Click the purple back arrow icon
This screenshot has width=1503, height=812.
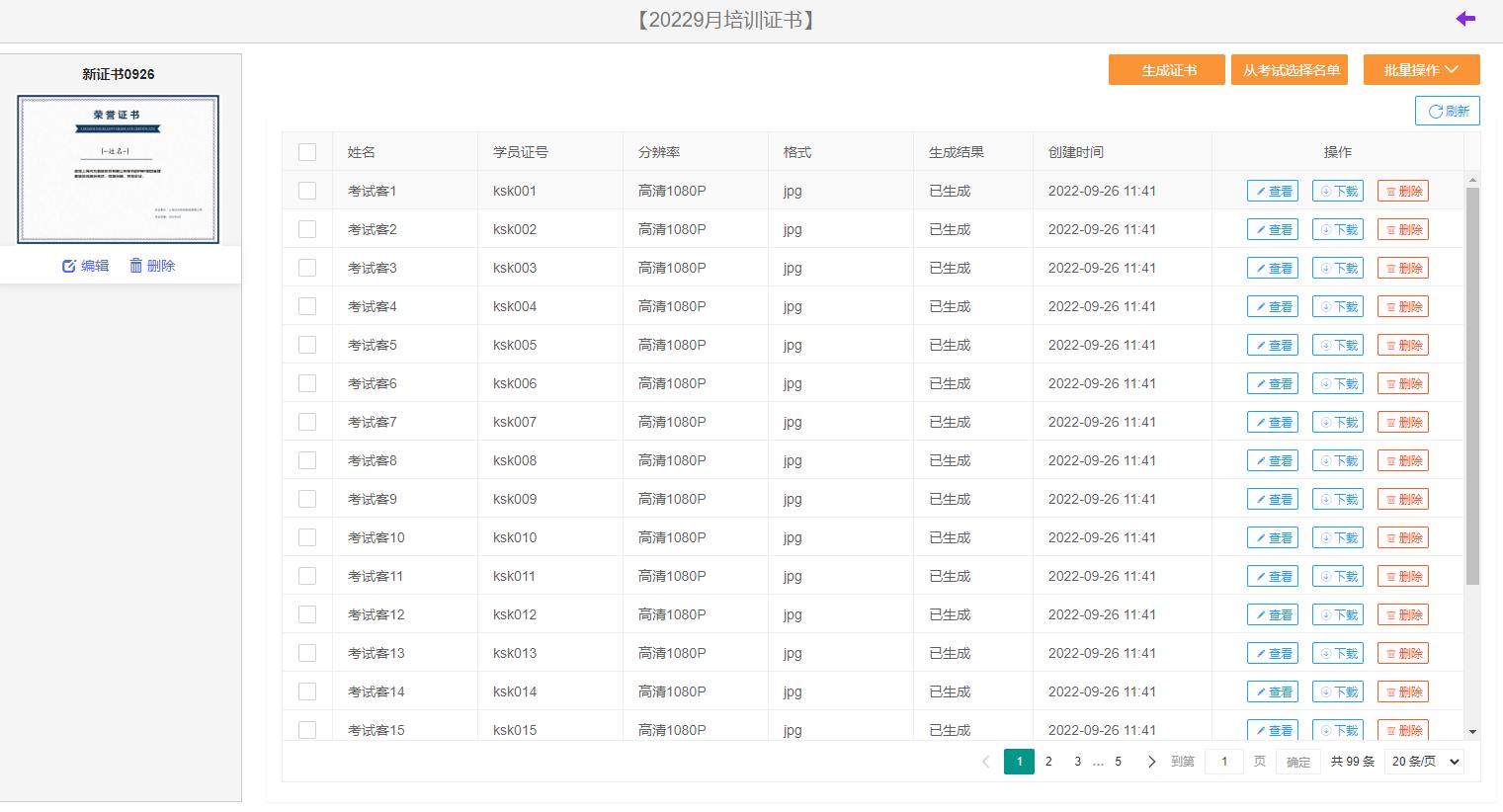click(x=1464, y=19)
